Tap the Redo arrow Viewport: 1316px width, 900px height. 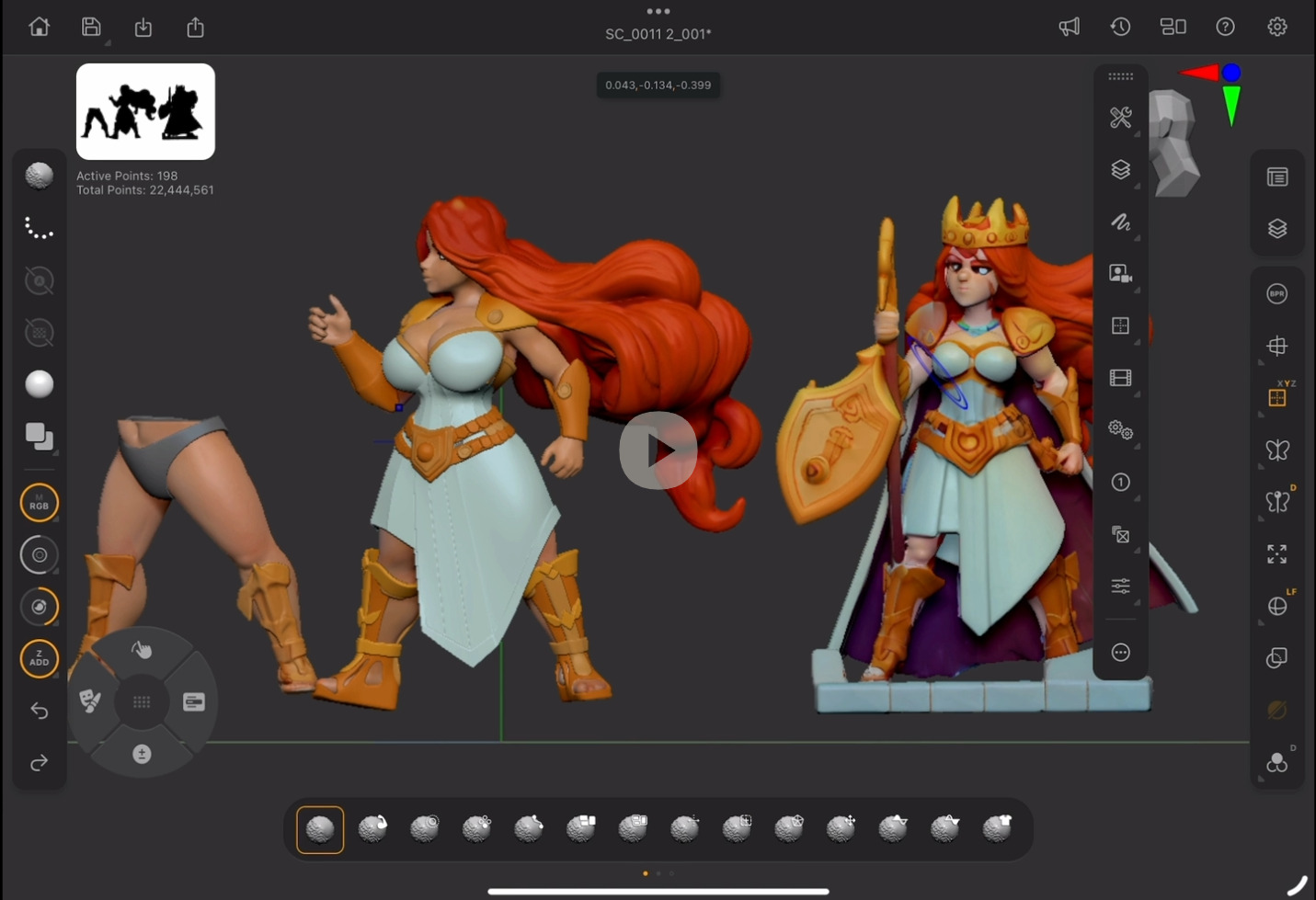[x=39, y=762]
